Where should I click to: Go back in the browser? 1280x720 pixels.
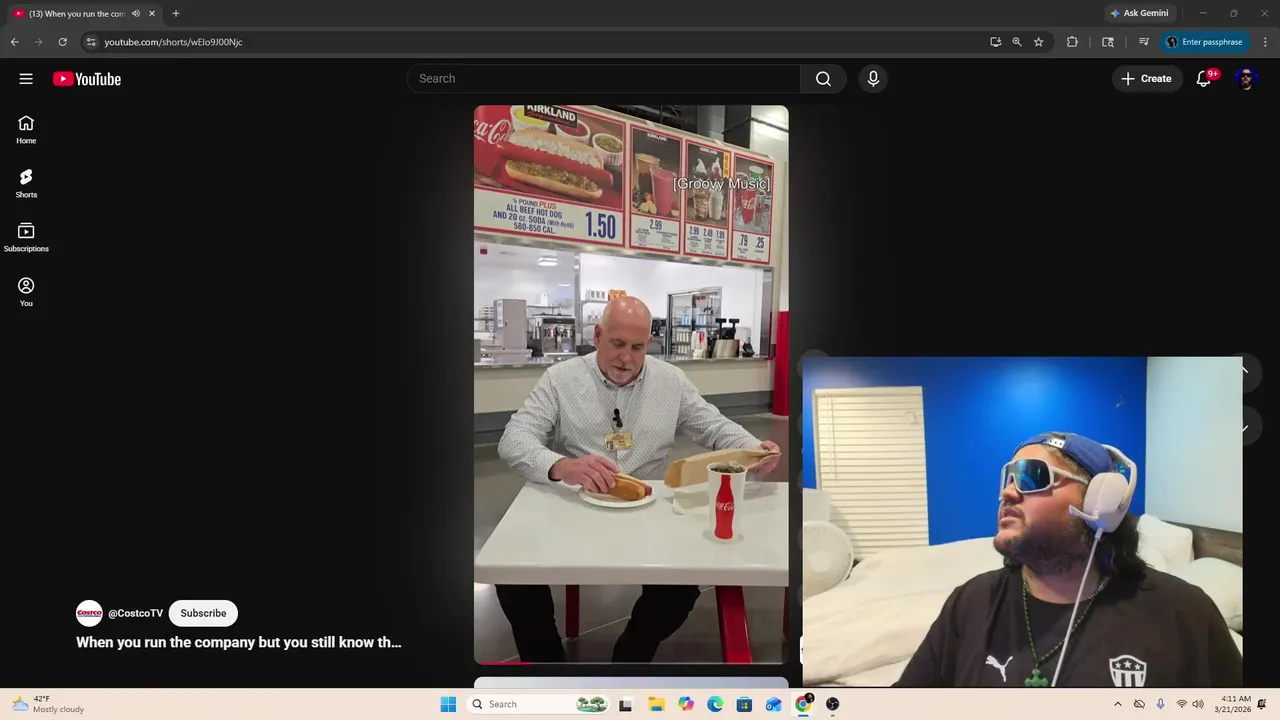coord(14,42)
